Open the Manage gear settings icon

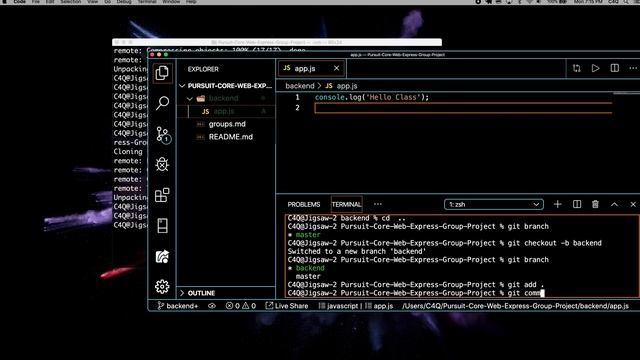pos(162,287)
